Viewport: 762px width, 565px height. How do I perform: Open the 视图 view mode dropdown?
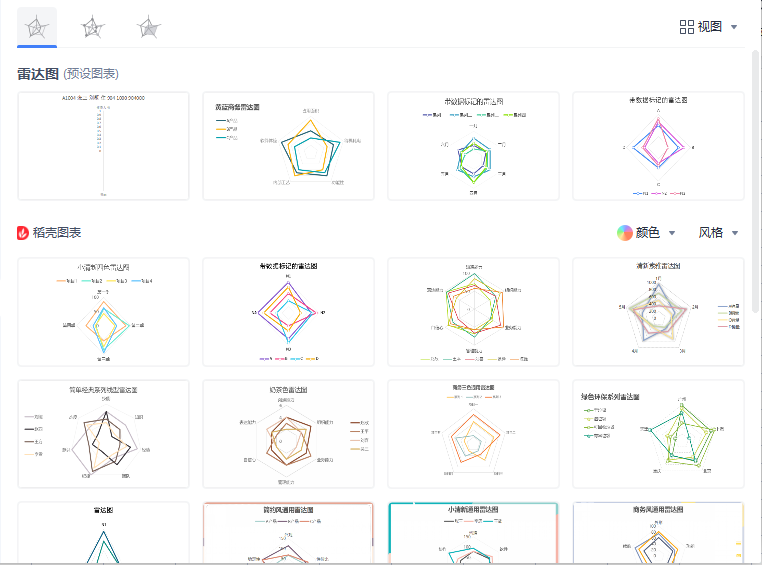(708, 27)
